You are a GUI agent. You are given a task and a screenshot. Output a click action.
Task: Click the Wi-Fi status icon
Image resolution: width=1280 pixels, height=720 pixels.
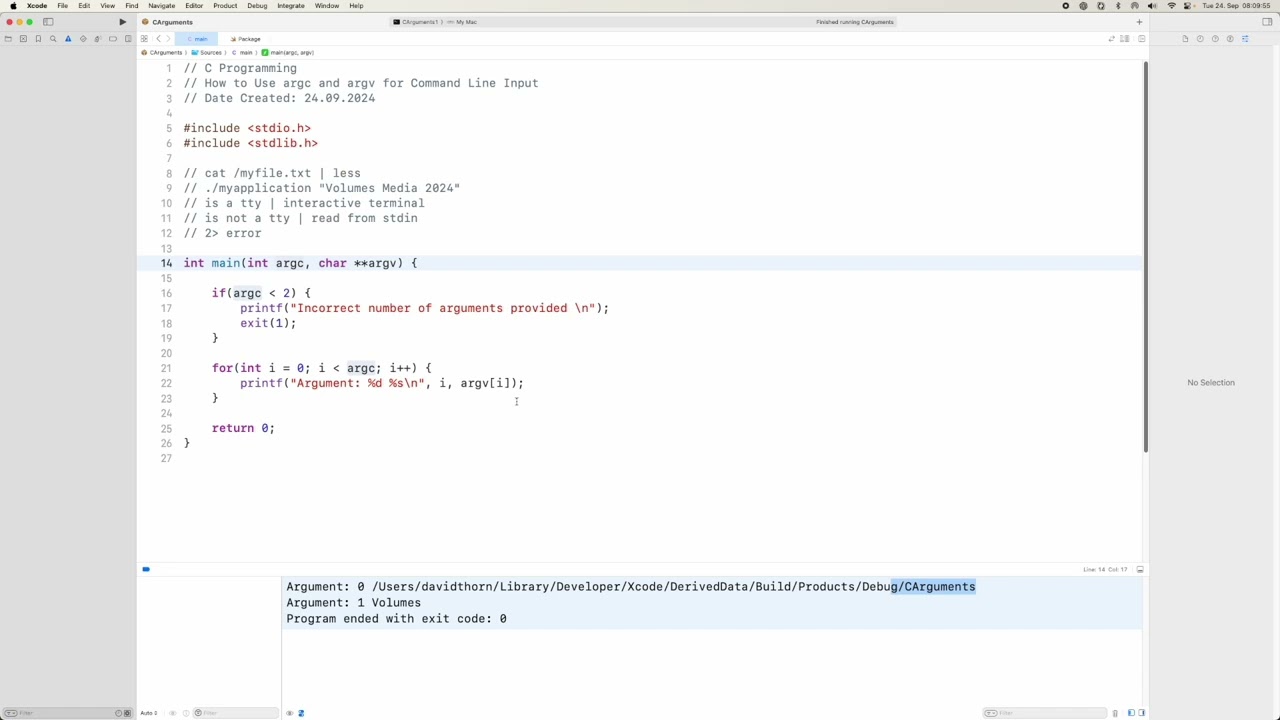point(1171,6)
